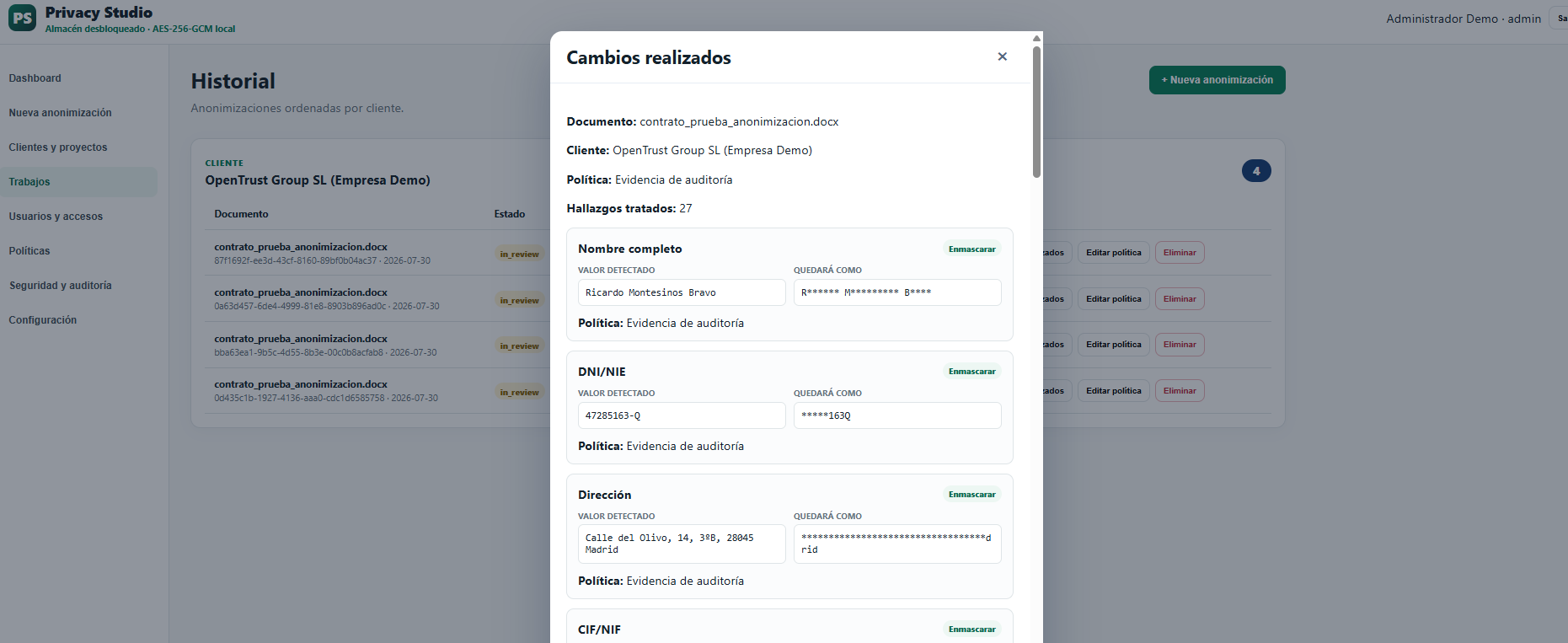1568x643 pixels.
Task: Open Clientes y proyectos section
Action: tap(58, 147)
